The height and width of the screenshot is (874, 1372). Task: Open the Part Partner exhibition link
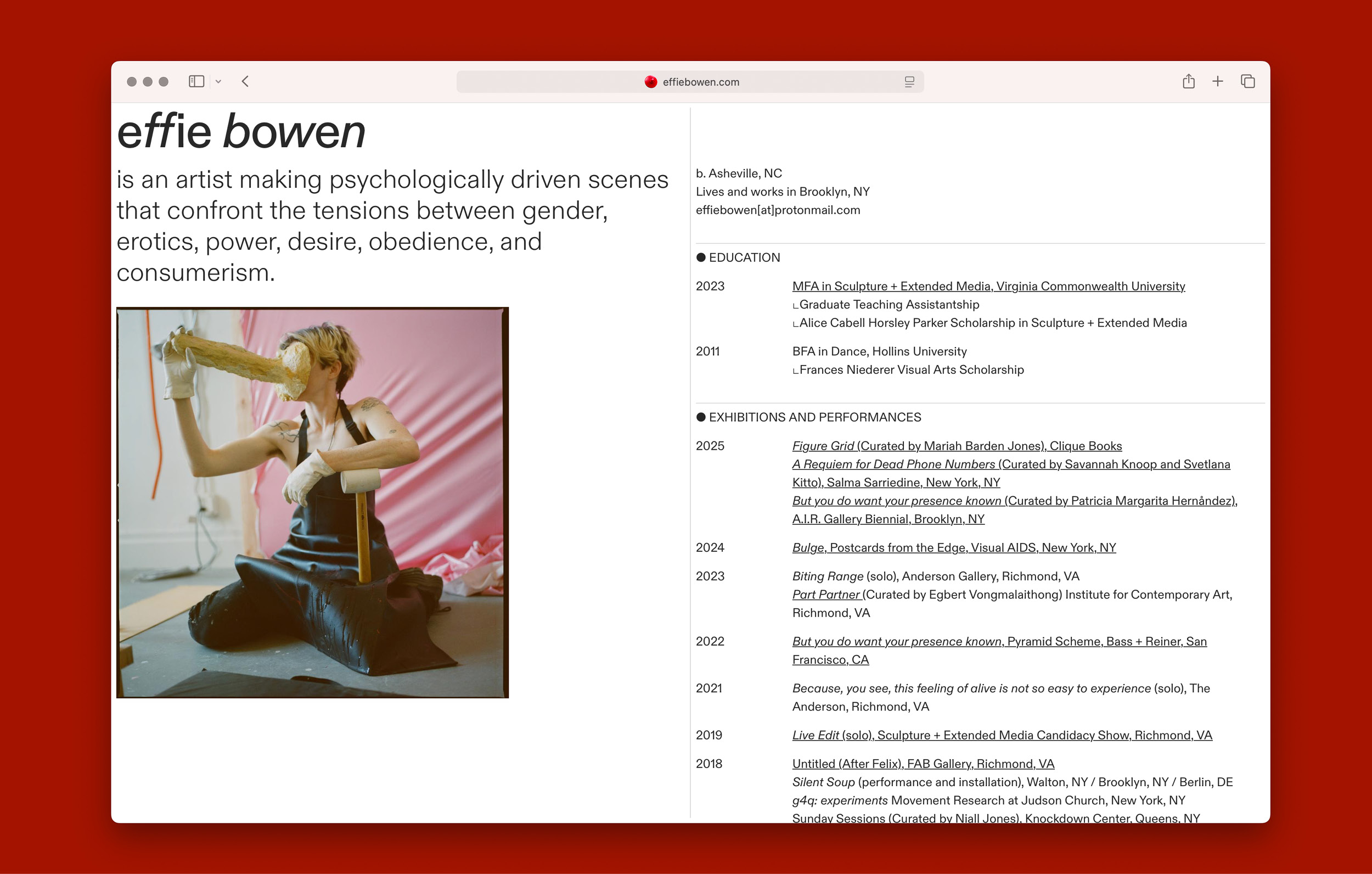click(x=825, y=594)
